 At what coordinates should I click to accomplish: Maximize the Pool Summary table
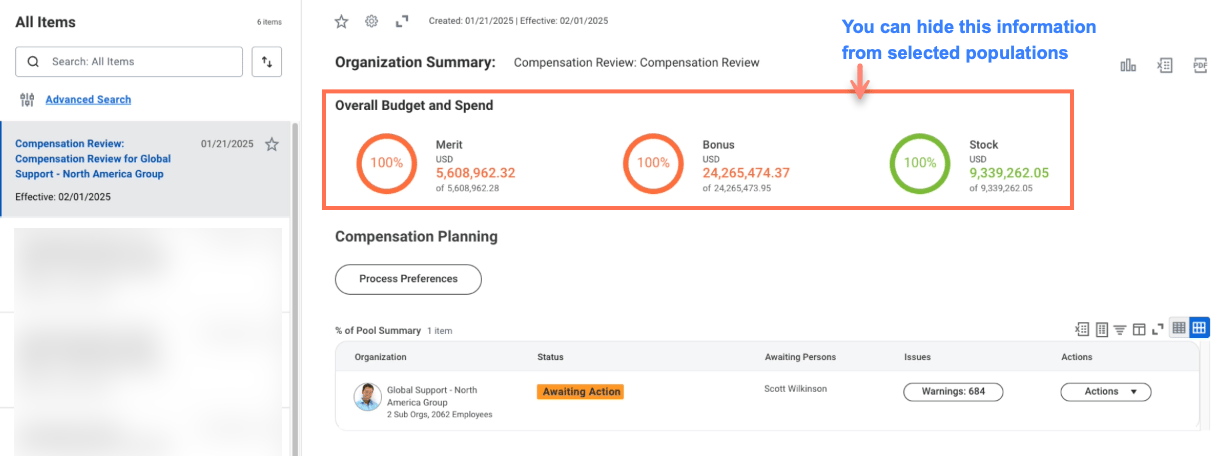(1158, 329)
